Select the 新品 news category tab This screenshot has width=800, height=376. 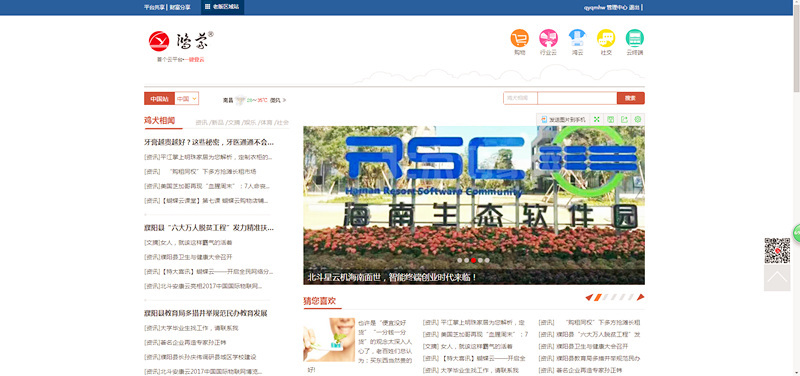click(x=217, y=122)
